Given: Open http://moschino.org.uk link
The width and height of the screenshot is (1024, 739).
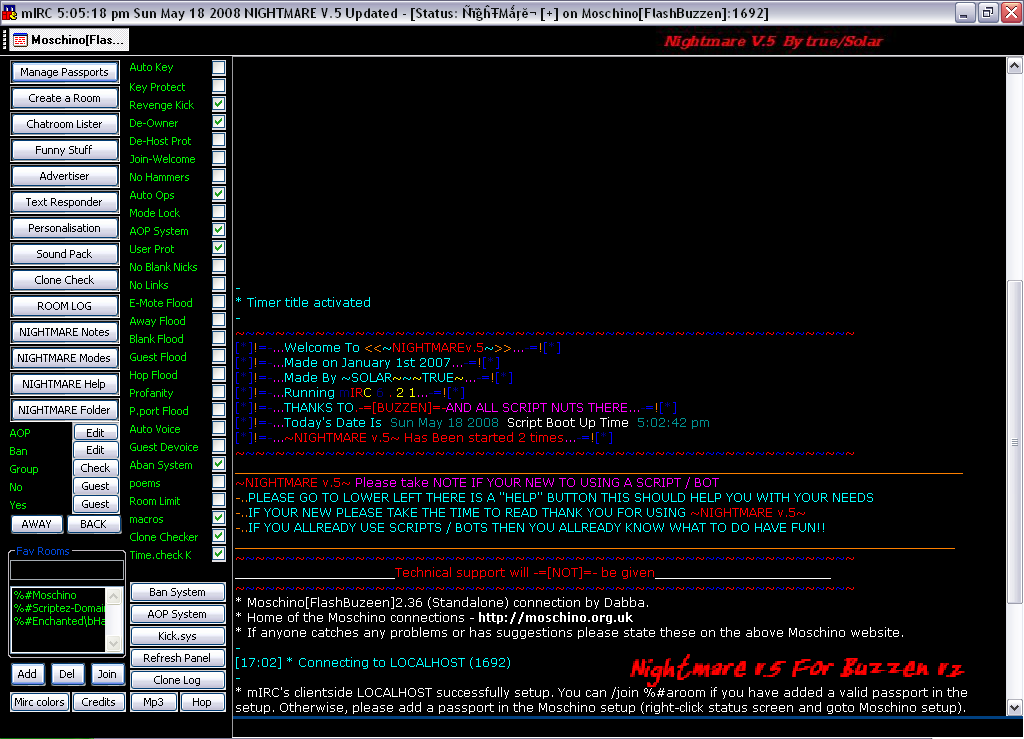Looking at the screenshot, I should 555,618.
